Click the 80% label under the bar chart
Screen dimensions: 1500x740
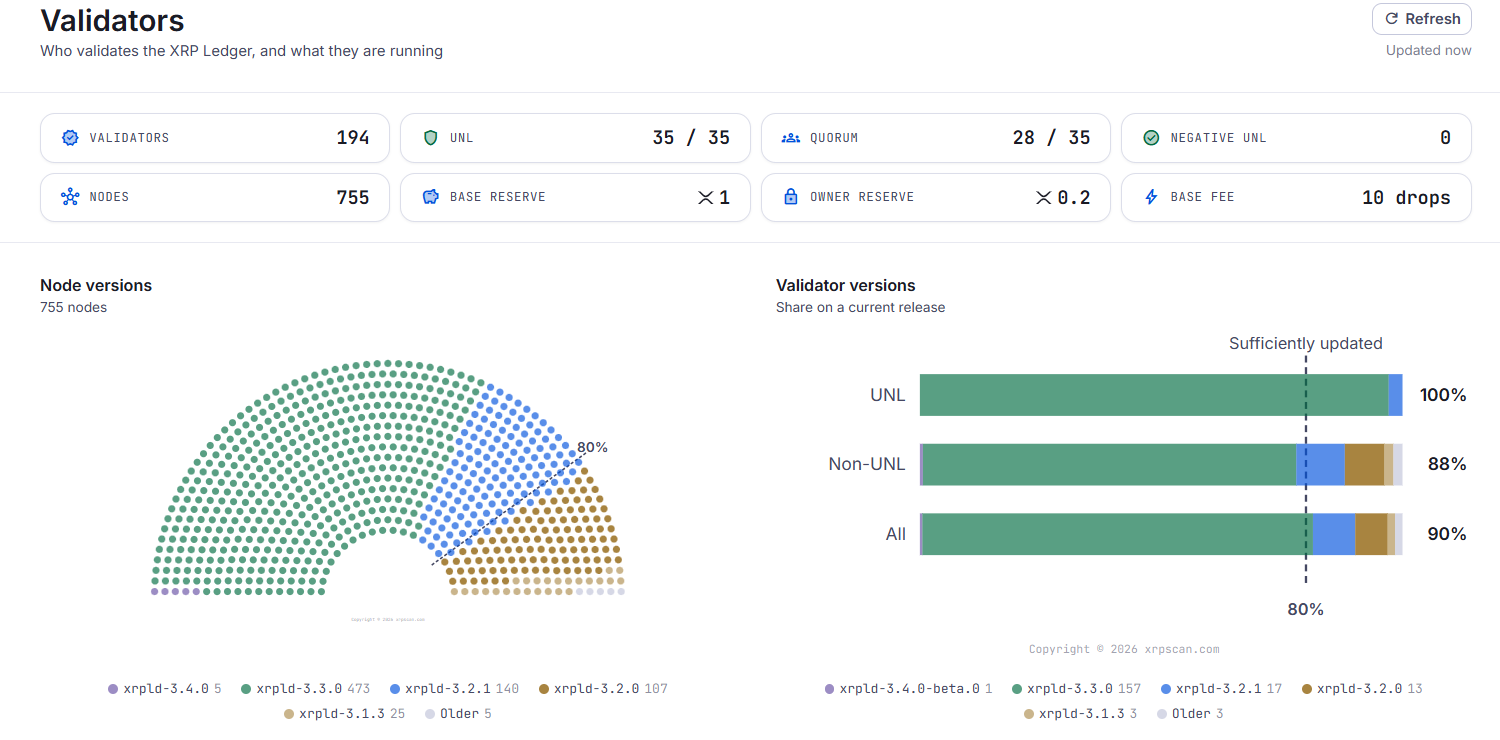[x=1306, y=609]
